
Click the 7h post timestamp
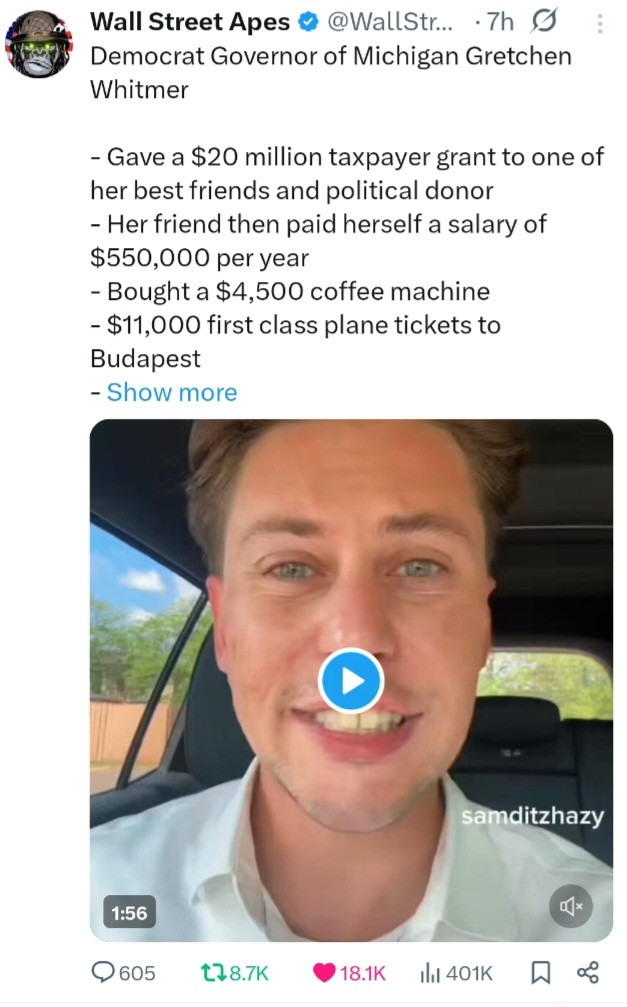pos(498,21)
